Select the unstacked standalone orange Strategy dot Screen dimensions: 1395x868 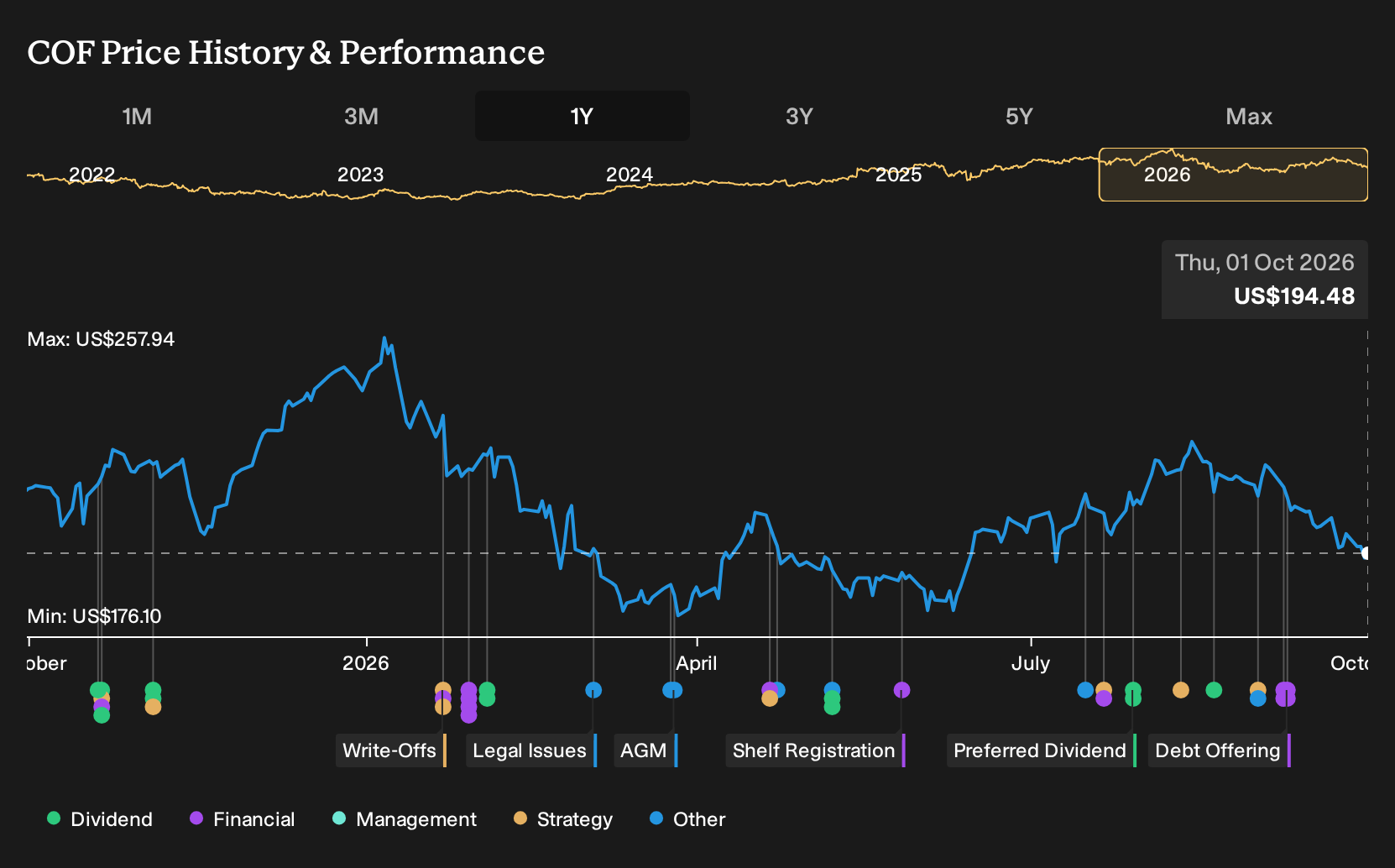pyautogui.click(x=1181, y=690)
